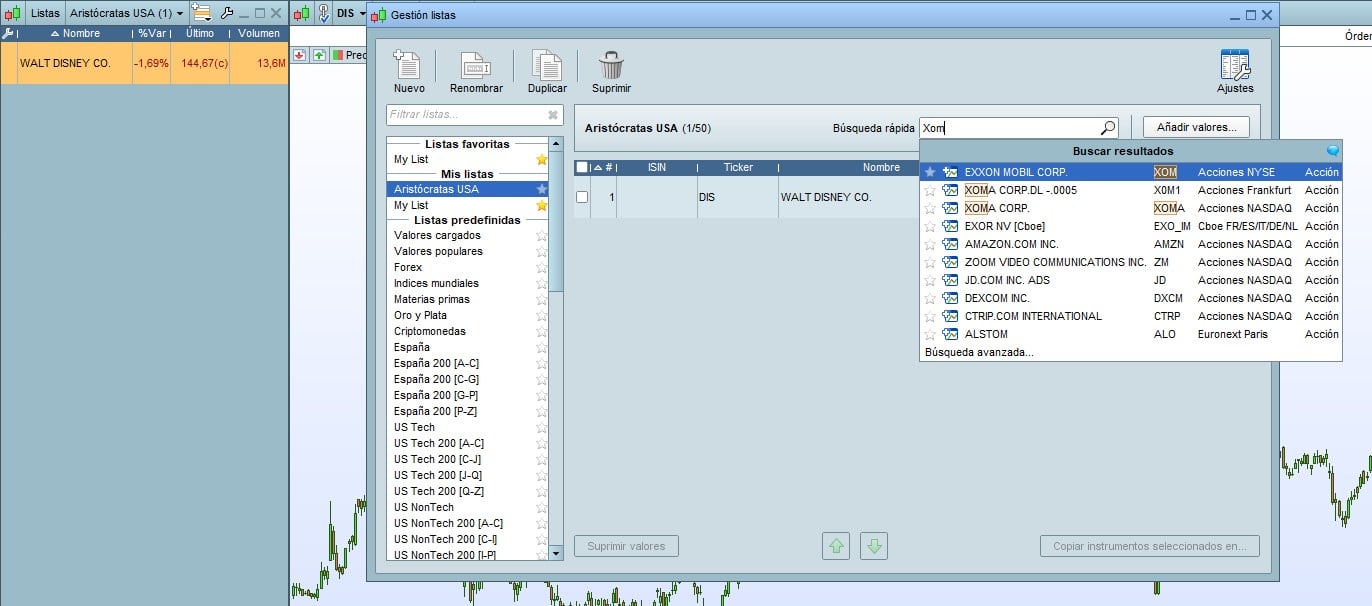The height and width of the screenshot is (606, 1372).
Task: Check the select-all checkbox in table header
Action: [582, 167]
